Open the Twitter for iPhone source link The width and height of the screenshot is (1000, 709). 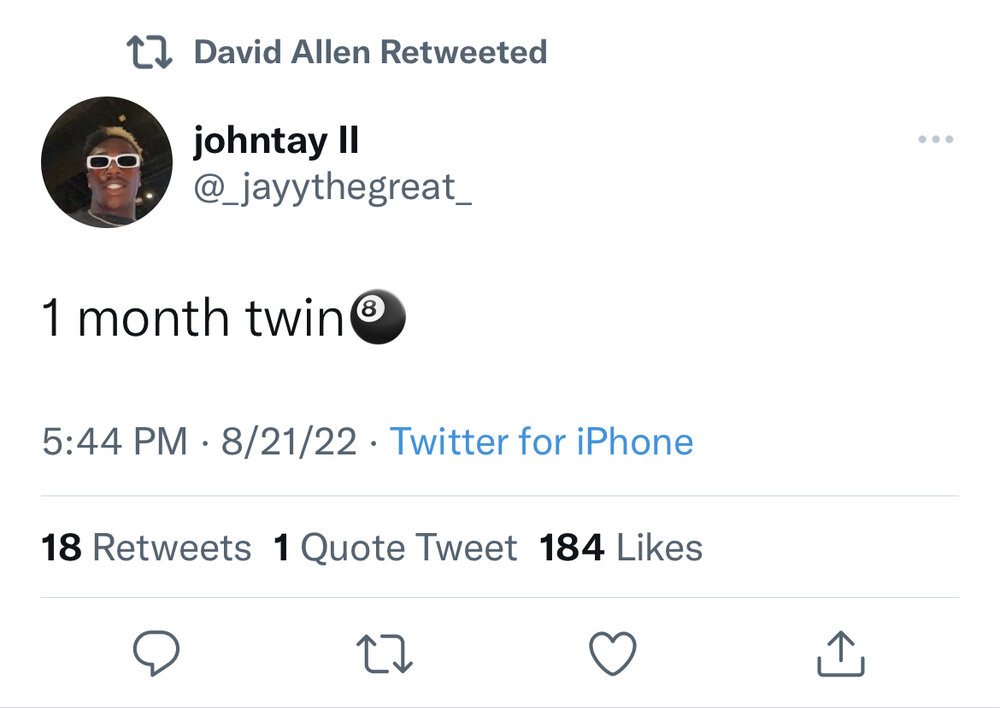point(541,441)
